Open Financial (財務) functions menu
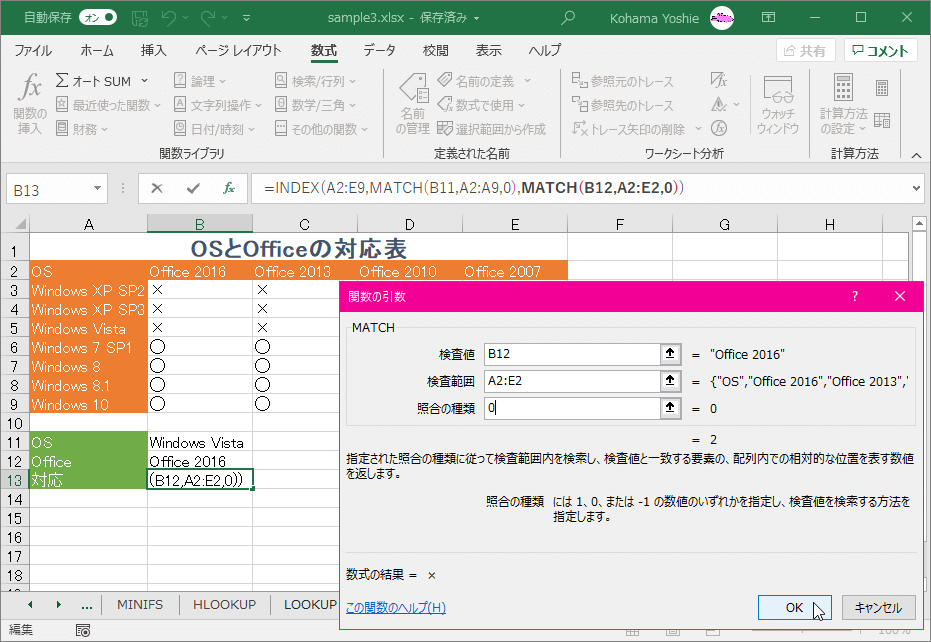Viewport: 931px width, 642px height. 82,129
